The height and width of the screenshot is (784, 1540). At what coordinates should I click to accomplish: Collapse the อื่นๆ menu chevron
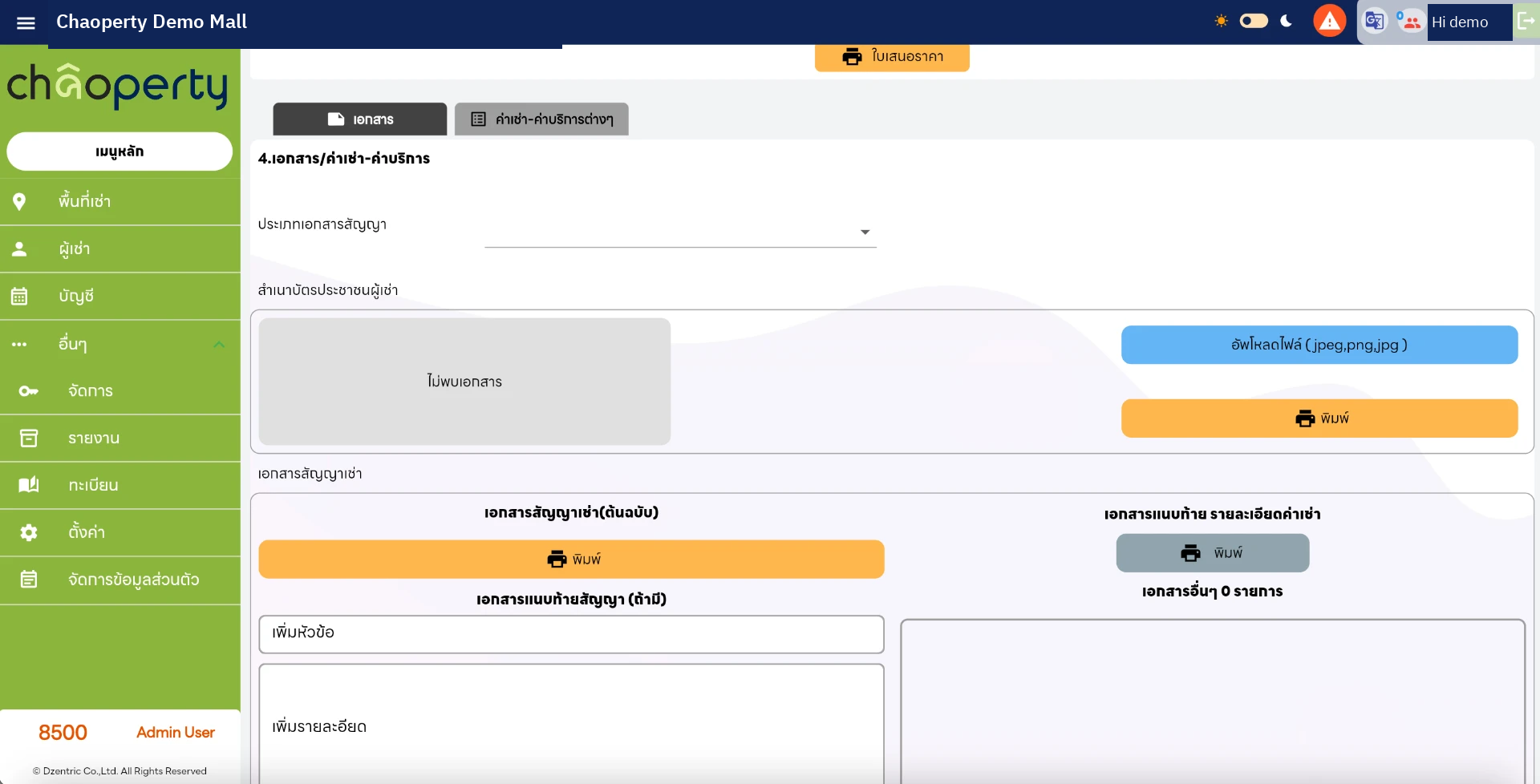pyautogui.click(x=219, y=344)
